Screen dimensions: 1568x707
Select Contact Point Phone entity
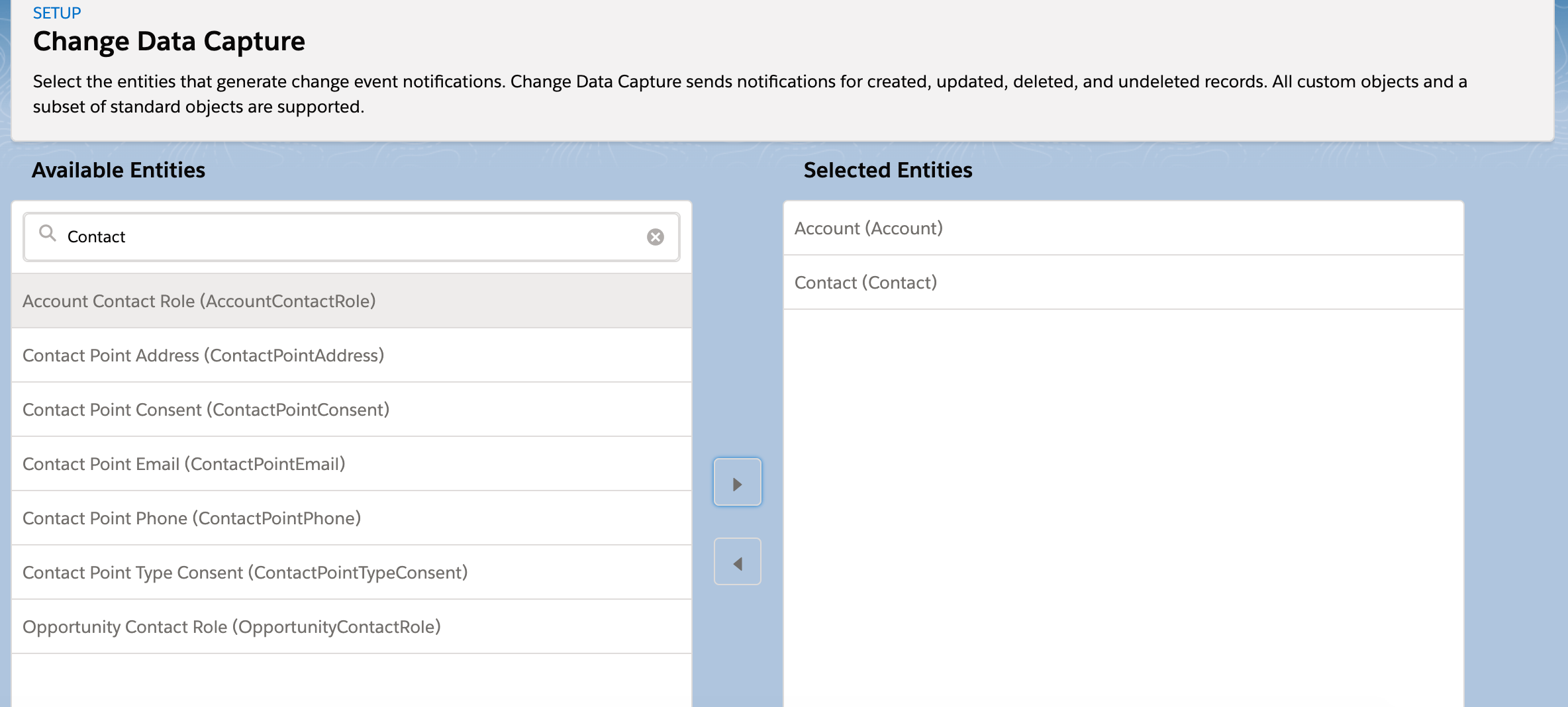(192, 518)
